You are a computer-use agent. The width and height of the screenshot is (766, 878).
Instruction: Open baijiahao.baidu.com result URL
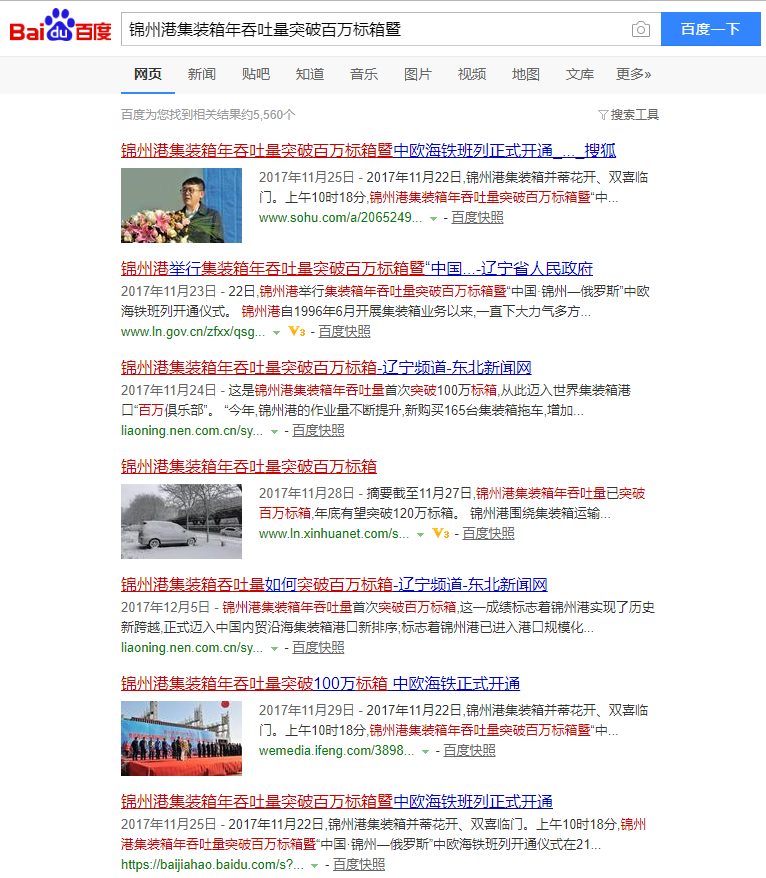(213, 865)
